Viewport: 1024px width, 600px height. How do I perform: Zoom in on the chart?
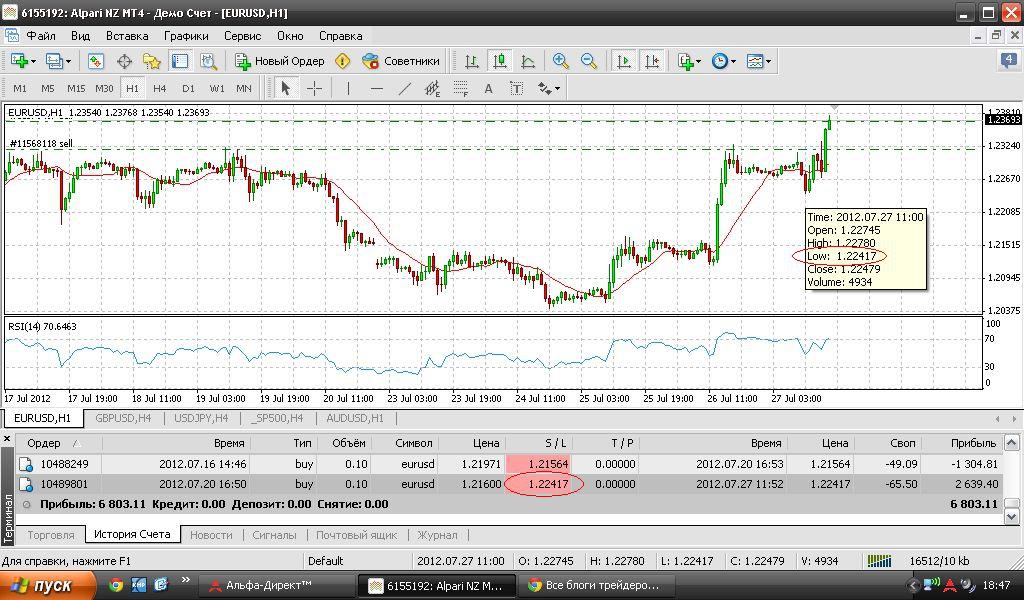(x=561, y=61)
